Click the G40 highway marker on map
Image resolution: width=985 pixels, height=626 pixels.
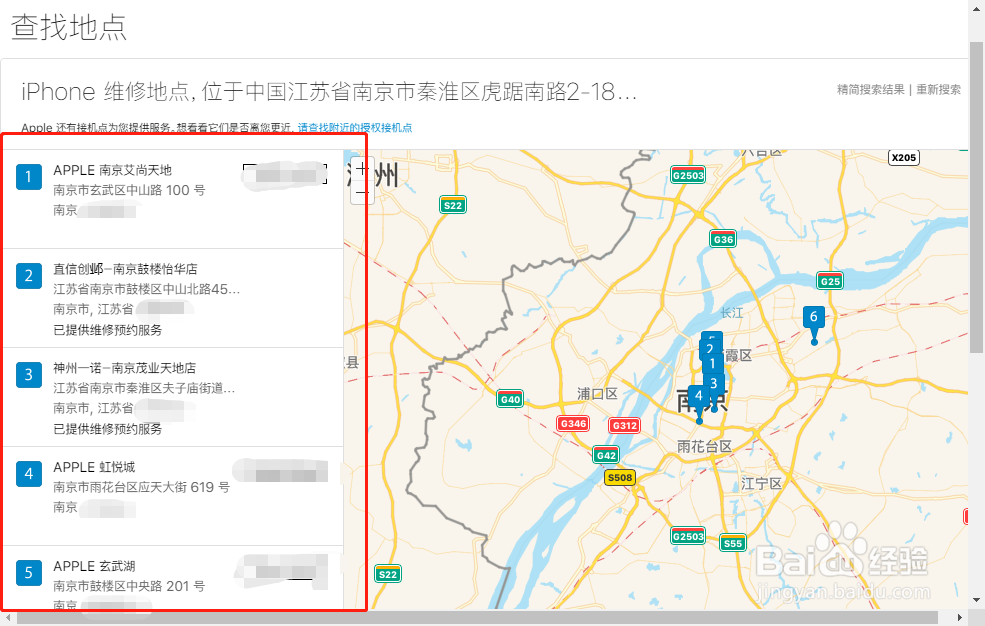point(509,399)
